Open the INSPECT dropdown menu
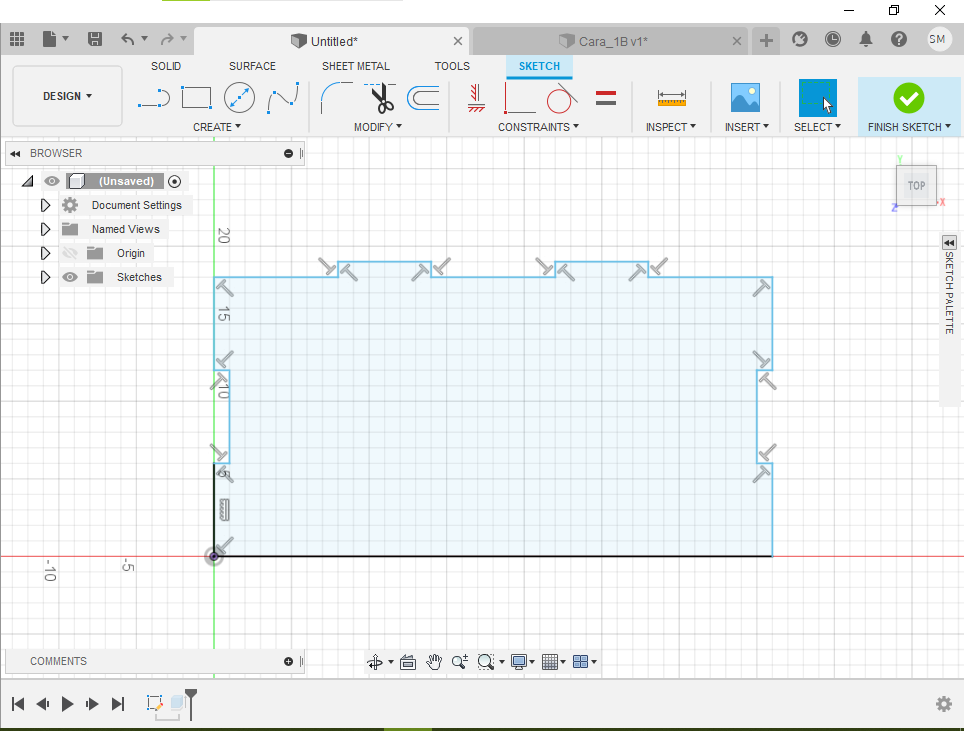The height and width of the screenshot is (731, 964). (671, 127)
